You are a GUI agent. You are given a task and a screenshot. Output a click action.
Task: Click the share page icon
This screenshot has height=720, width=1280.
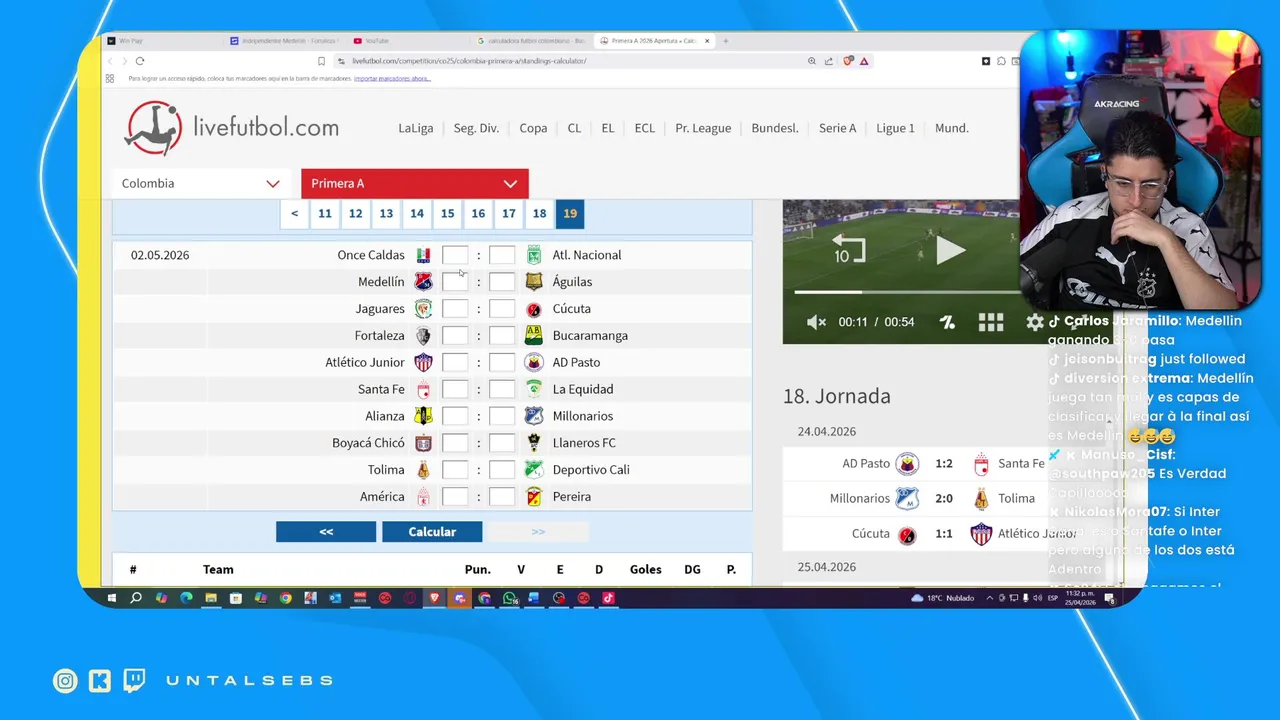[829, 61]
